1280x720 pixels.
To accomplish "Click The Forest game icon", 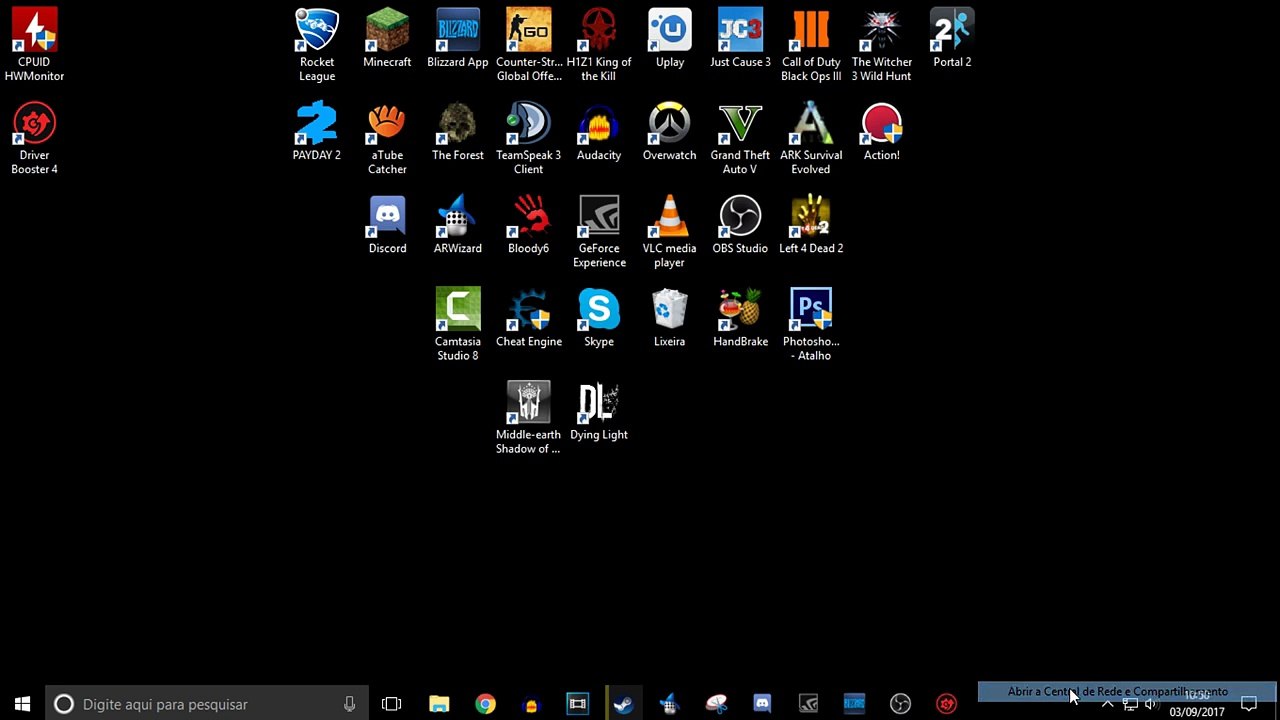I will click(458, 131).
